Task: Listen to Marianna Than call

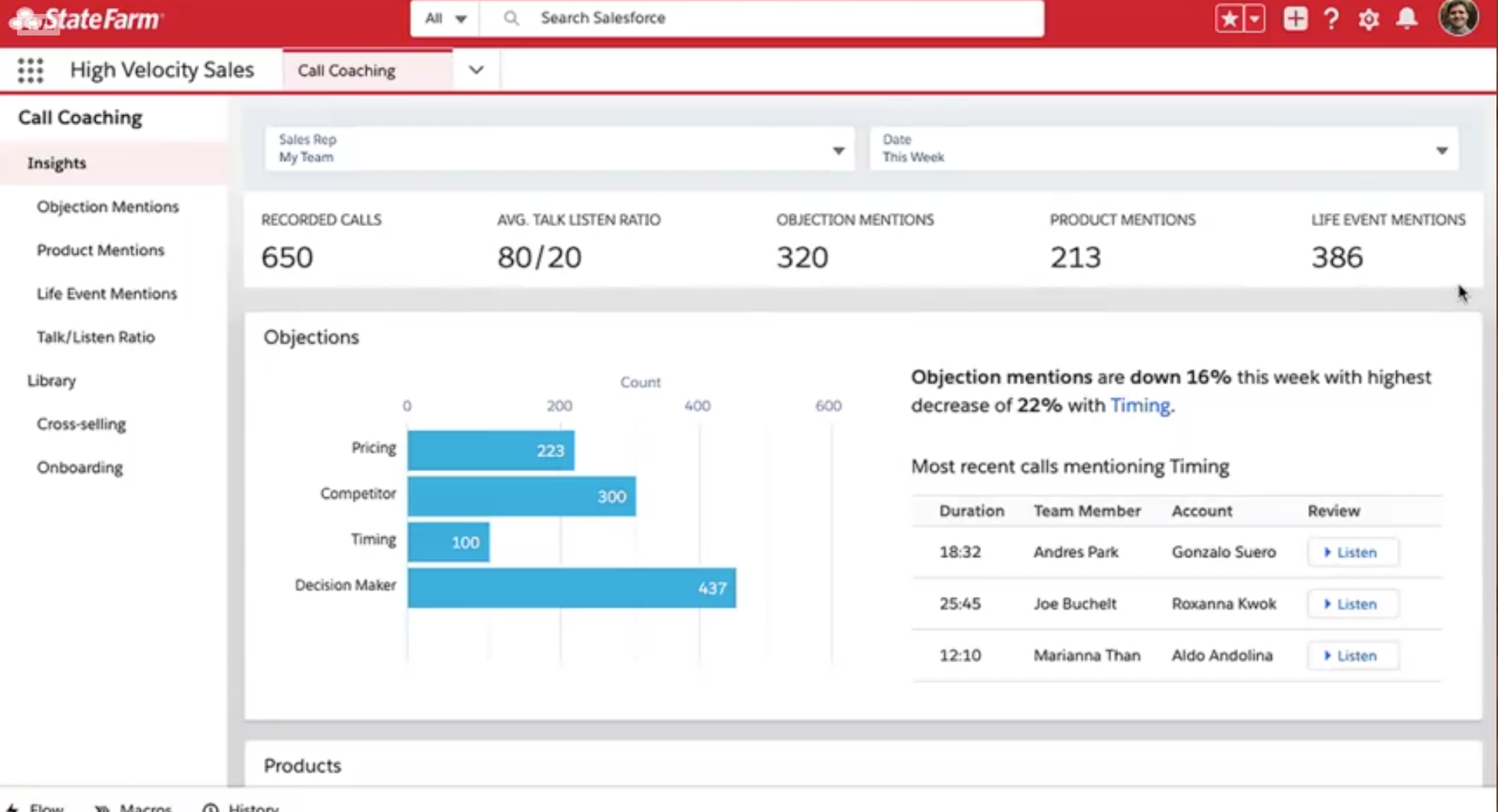Action: [1352, 656]
